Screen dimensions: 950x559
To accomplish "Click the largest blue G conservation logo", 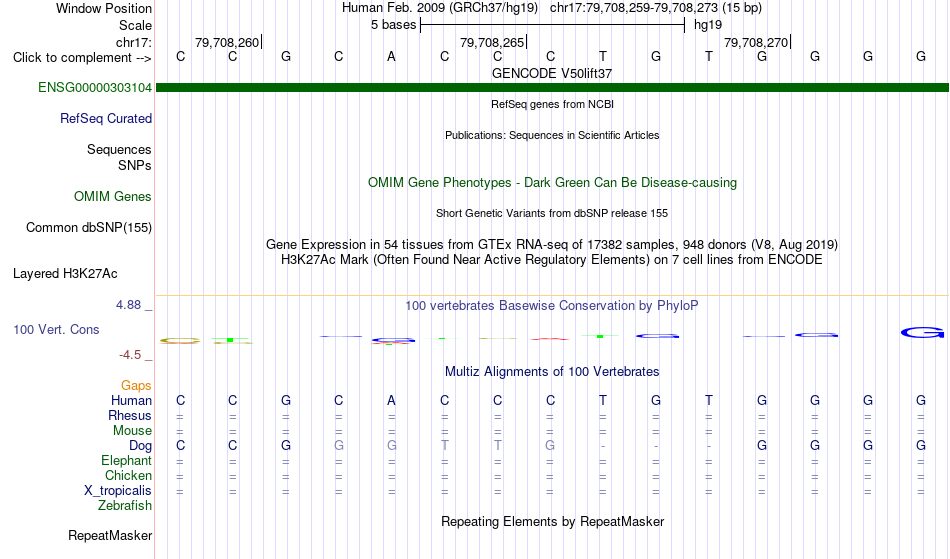I will tap(922, 332).
